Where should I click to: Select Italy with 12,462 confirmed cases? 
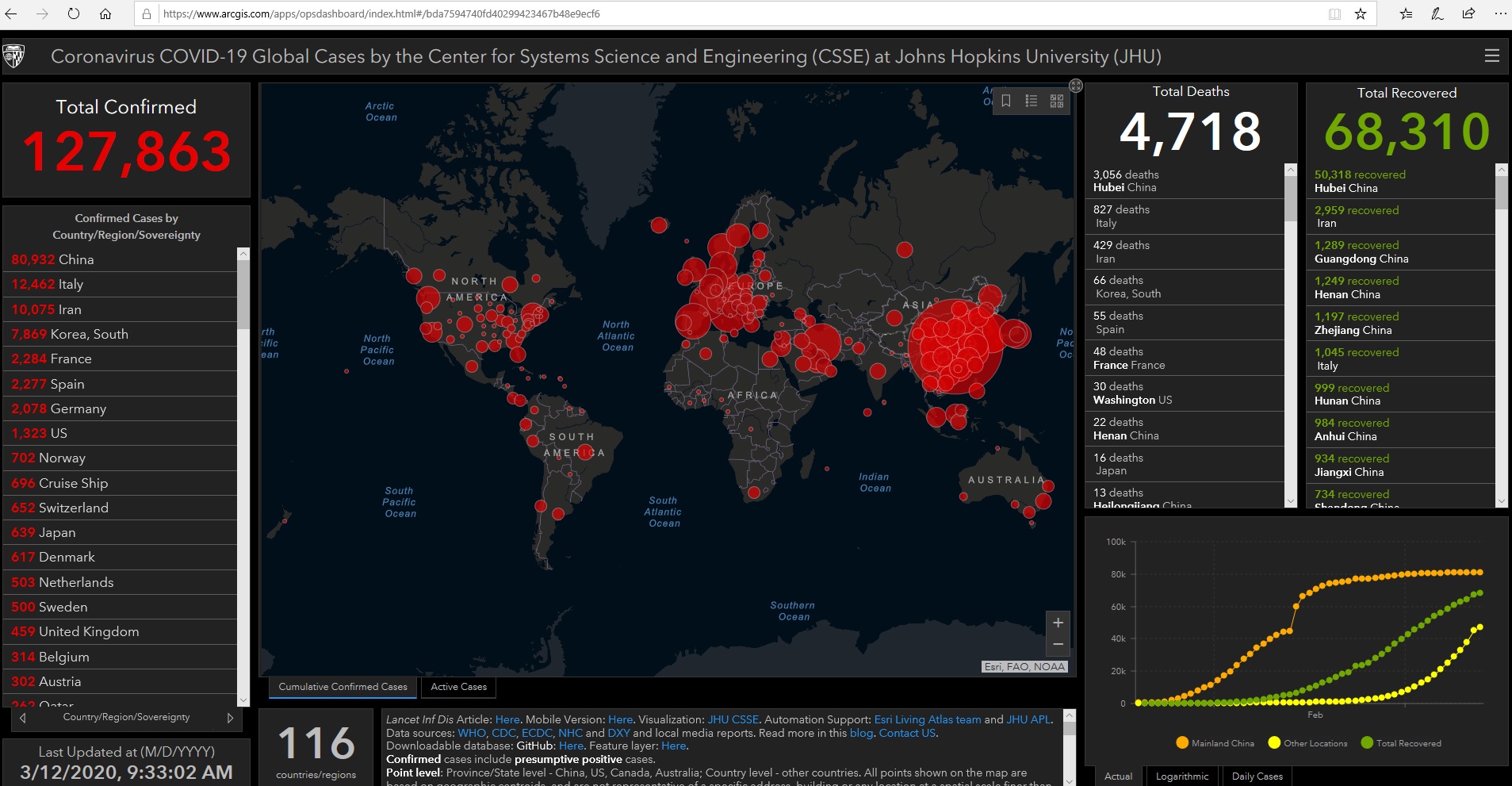tap(121, 284)
